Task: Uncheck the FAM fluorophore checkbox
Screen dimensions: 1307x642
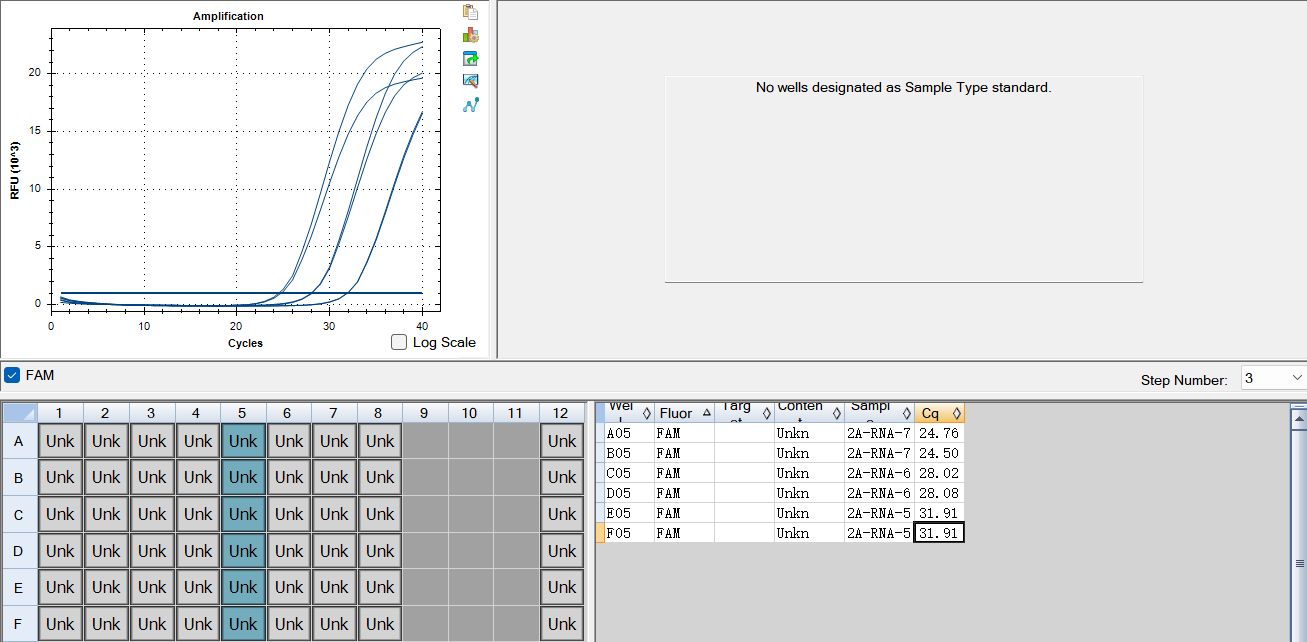Action: 12,375
